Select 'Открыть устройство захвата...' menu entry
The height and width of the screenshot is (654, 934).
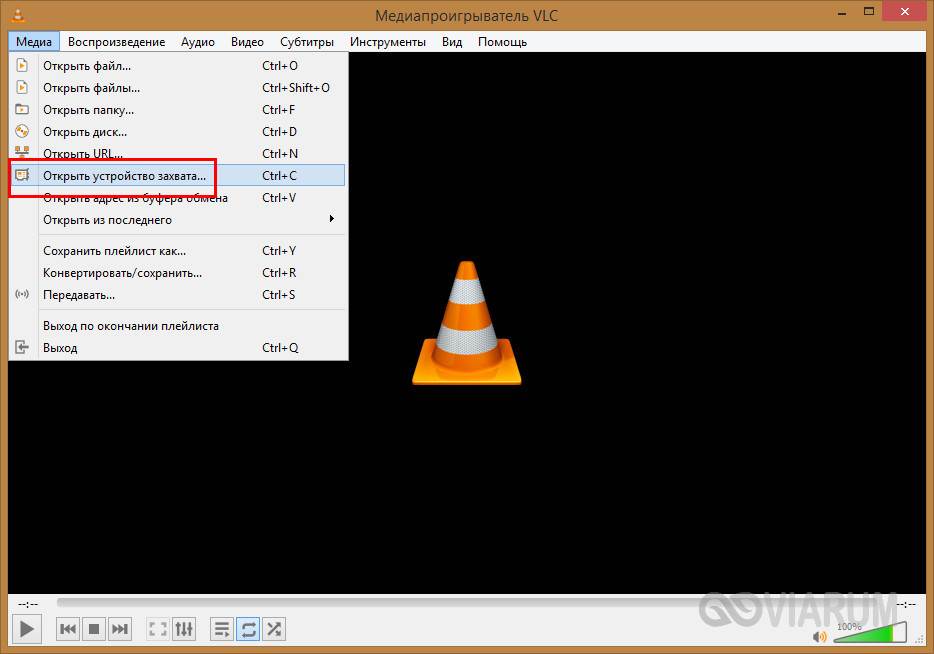(124, 176)
